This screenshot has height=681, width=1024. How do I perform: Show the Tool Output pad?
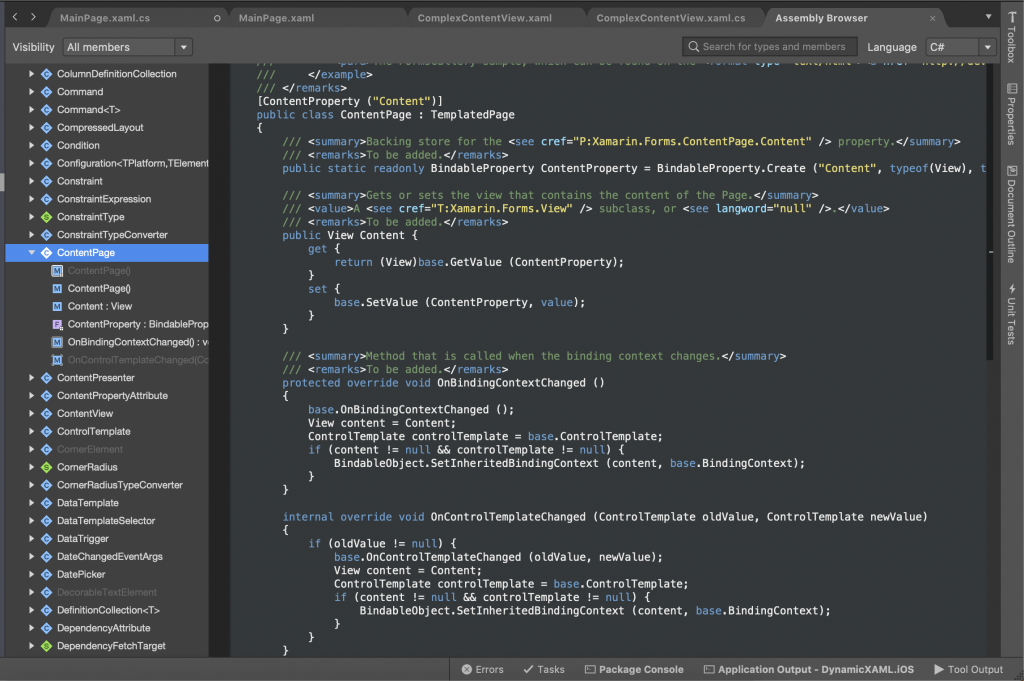point(968,669)
